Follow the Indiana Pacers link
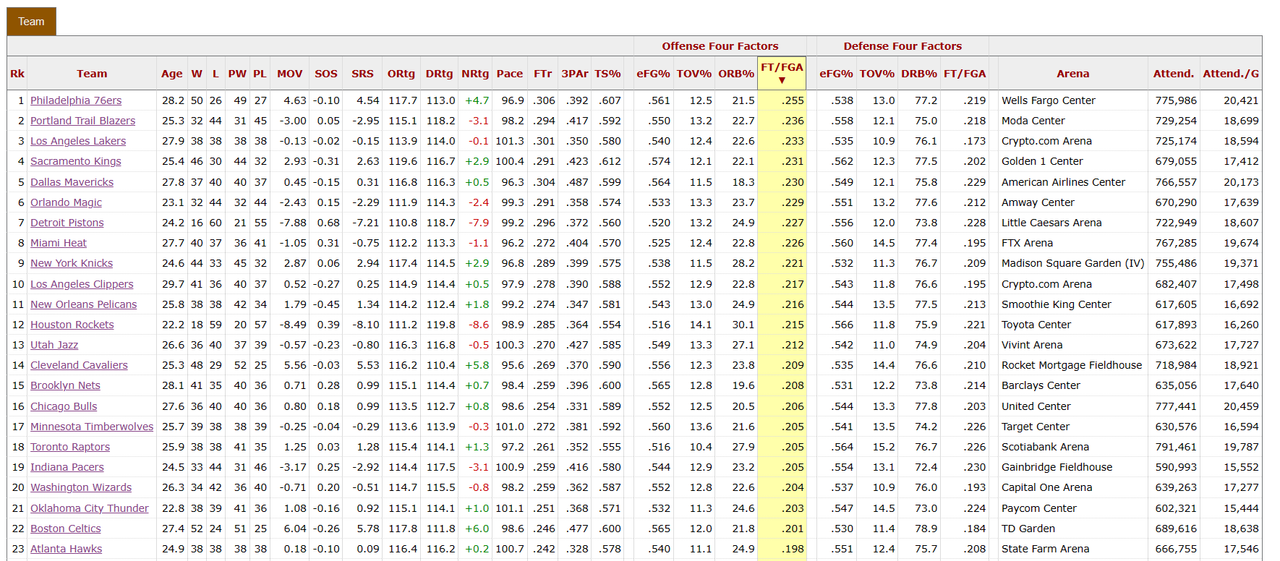The height and width of the screenshot is (561, 1280). [x=67, y=467]
